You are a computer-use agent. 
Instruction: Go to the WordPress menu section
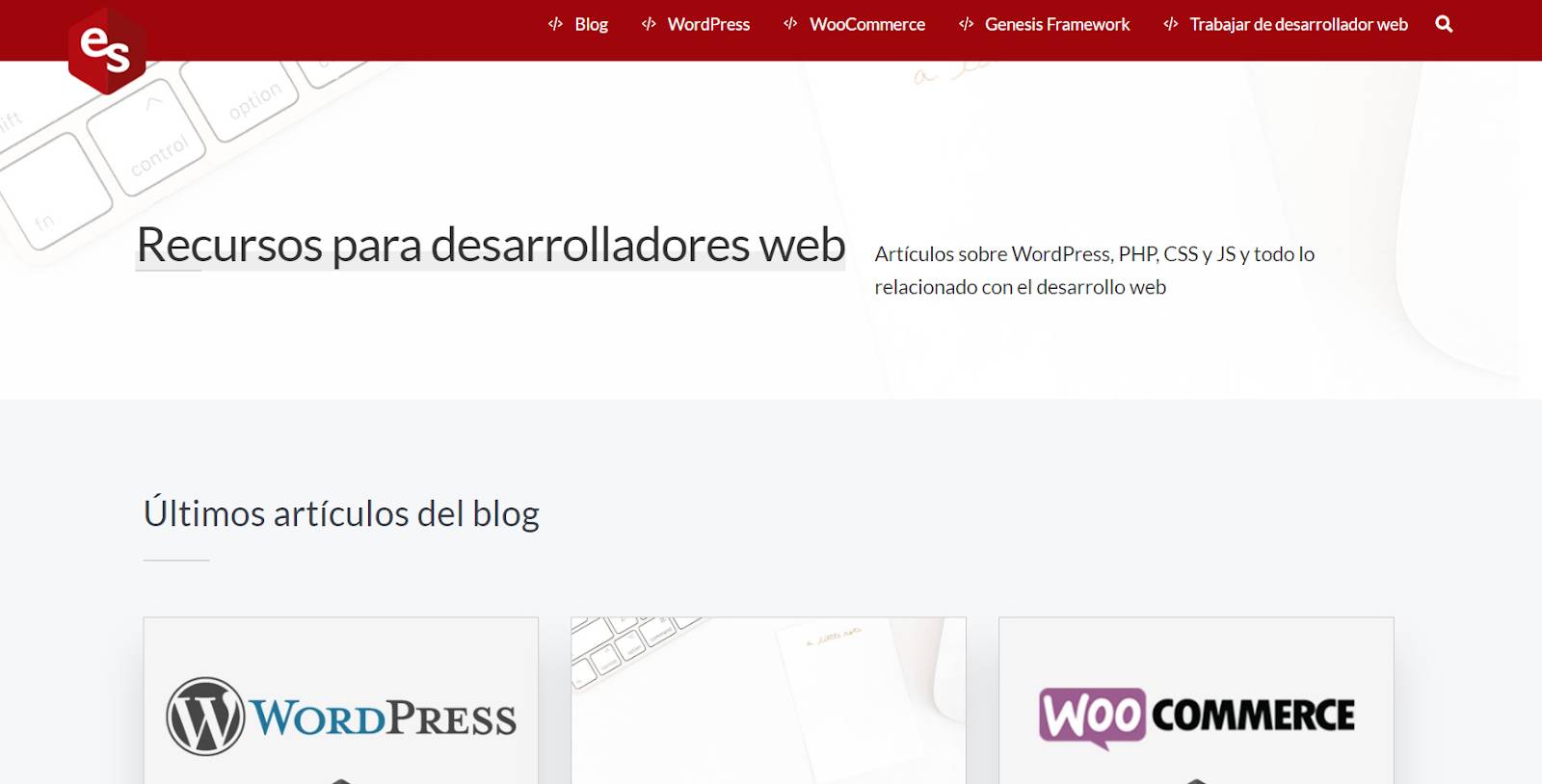708,24
